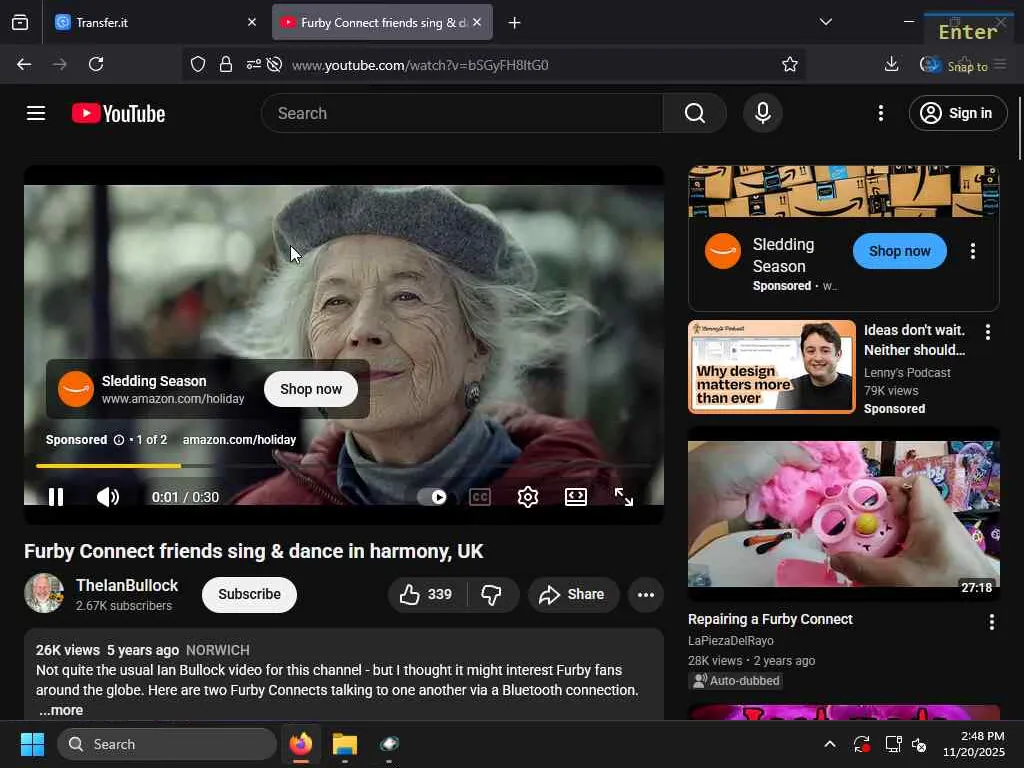
Task: Open Lenny's Podcast sponsored thumbnail
Action: [x=771, y=366]
